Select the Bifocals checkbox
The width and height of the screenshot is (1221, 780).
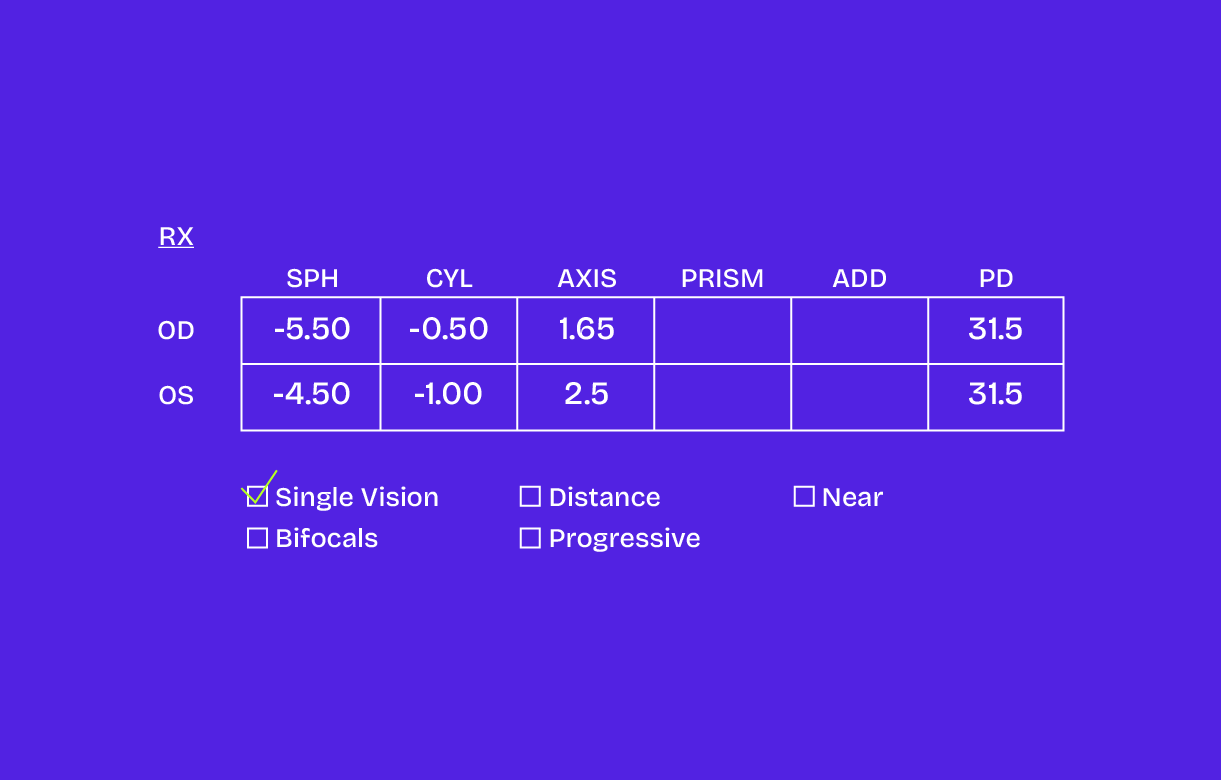point(257,538)
